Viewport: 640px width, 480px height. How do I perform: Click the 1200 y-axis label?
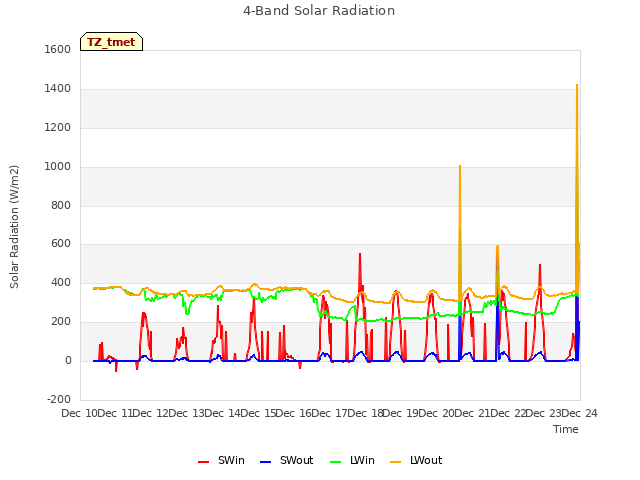point(58,127)
